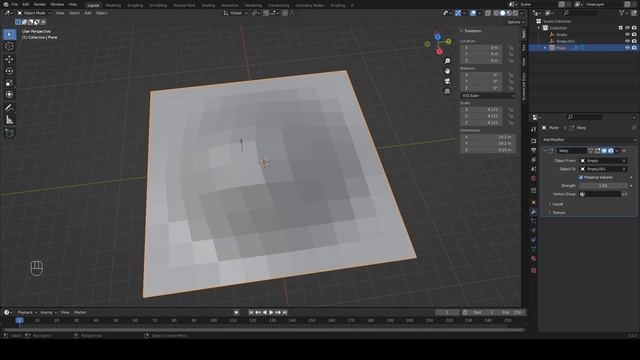Open the Edit menu
The image size is (640, 360).
[26, 4]
